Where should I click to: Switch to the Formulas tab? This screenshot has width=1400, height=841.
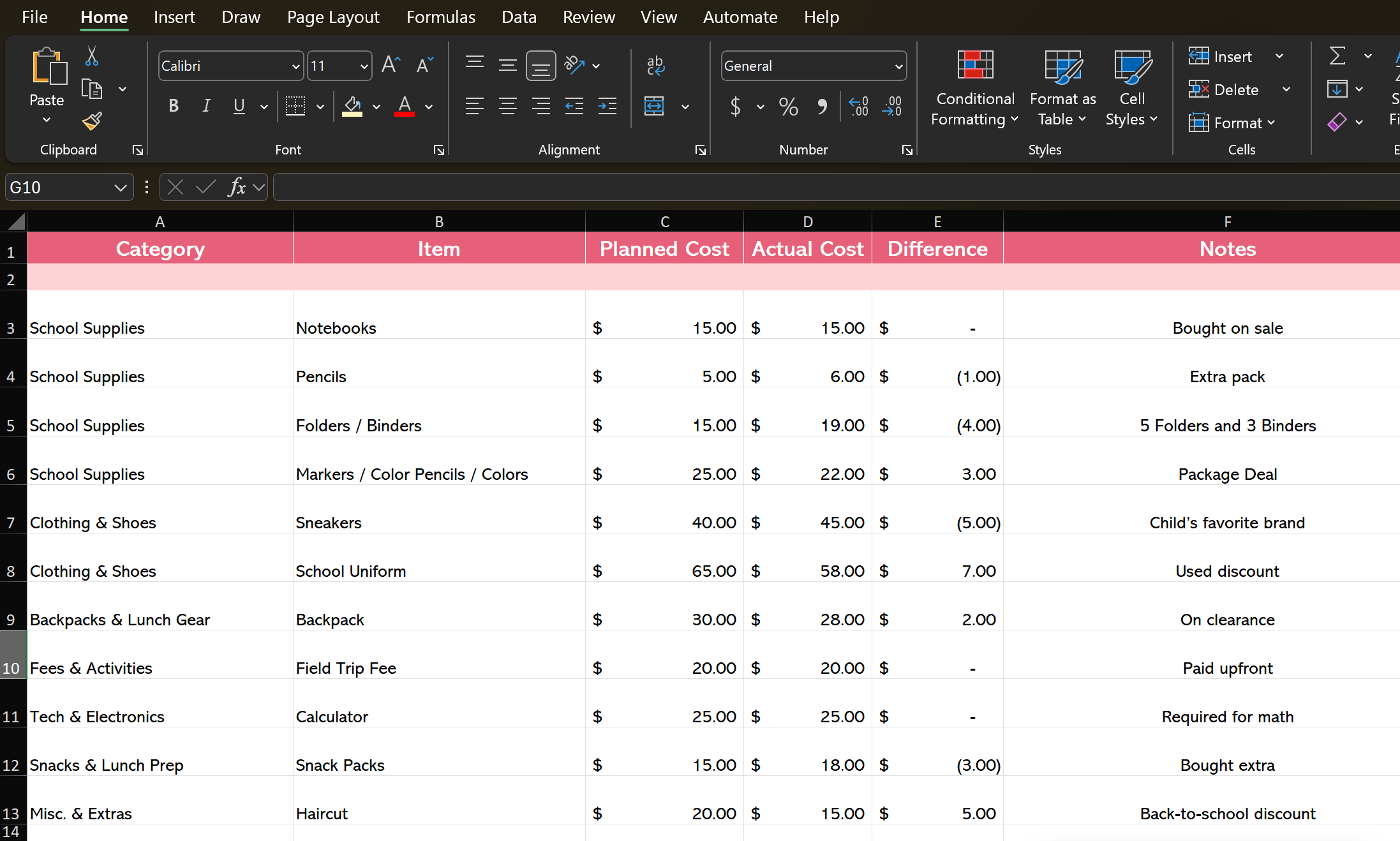point(440,17)
